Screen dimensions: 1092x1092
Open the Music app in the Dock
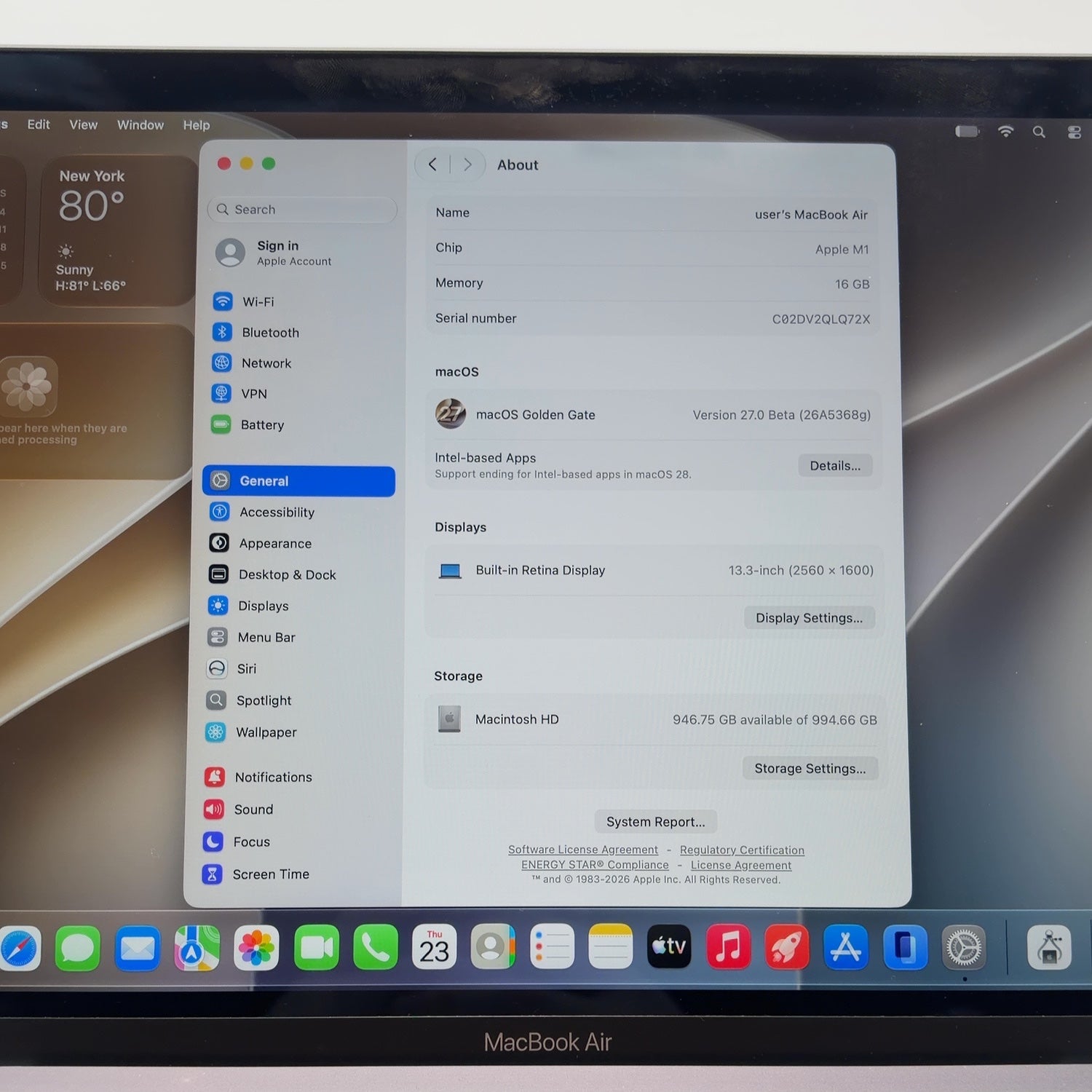pyautogui.click(x=728, y=948)
